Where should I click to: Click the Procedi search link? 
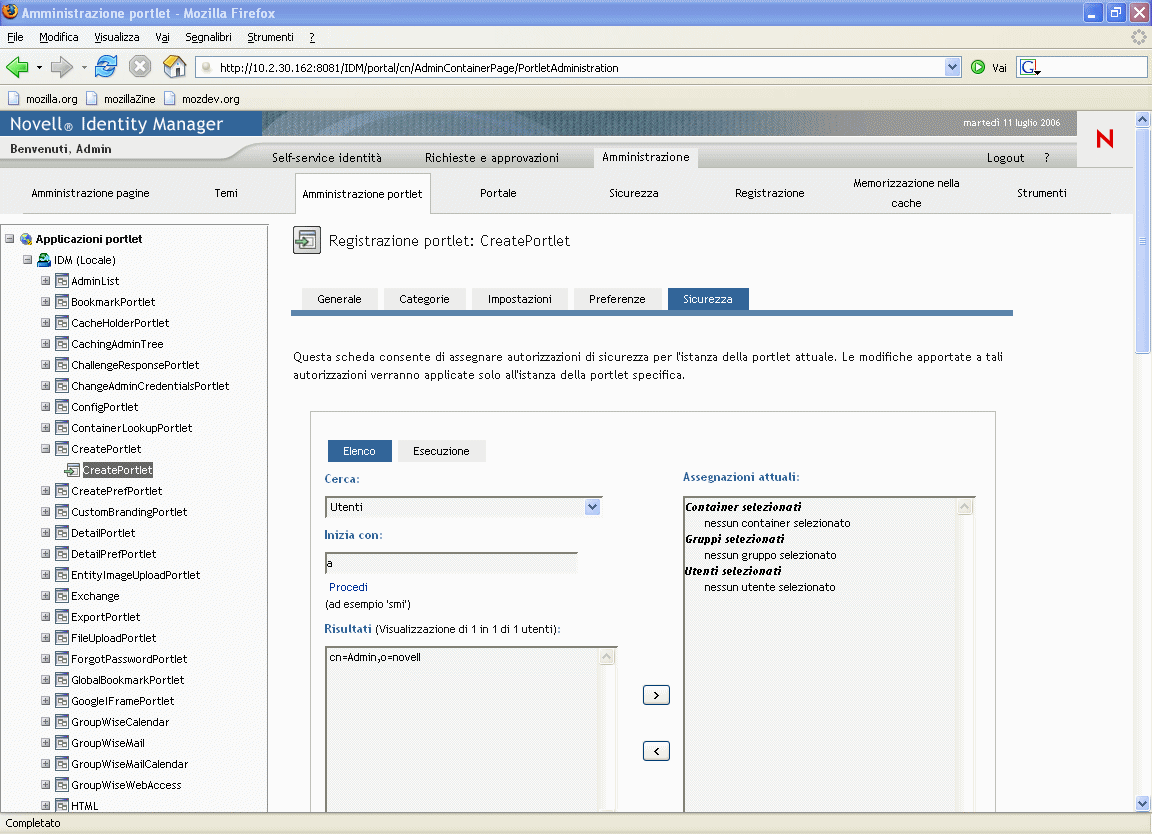click(348, 587)
